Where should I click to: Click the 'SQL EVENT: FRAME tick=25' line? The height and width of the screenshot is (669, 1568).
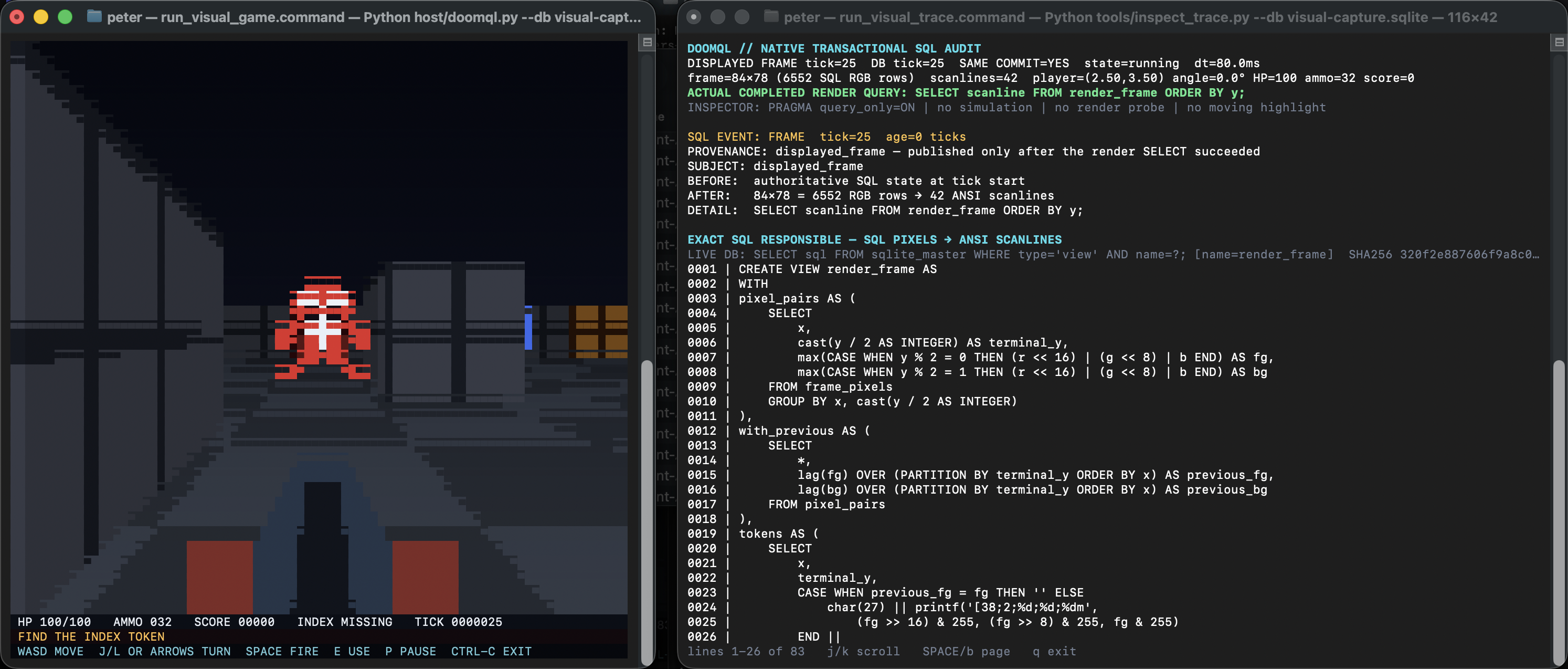pyautogui.click(x=827, y=137)
